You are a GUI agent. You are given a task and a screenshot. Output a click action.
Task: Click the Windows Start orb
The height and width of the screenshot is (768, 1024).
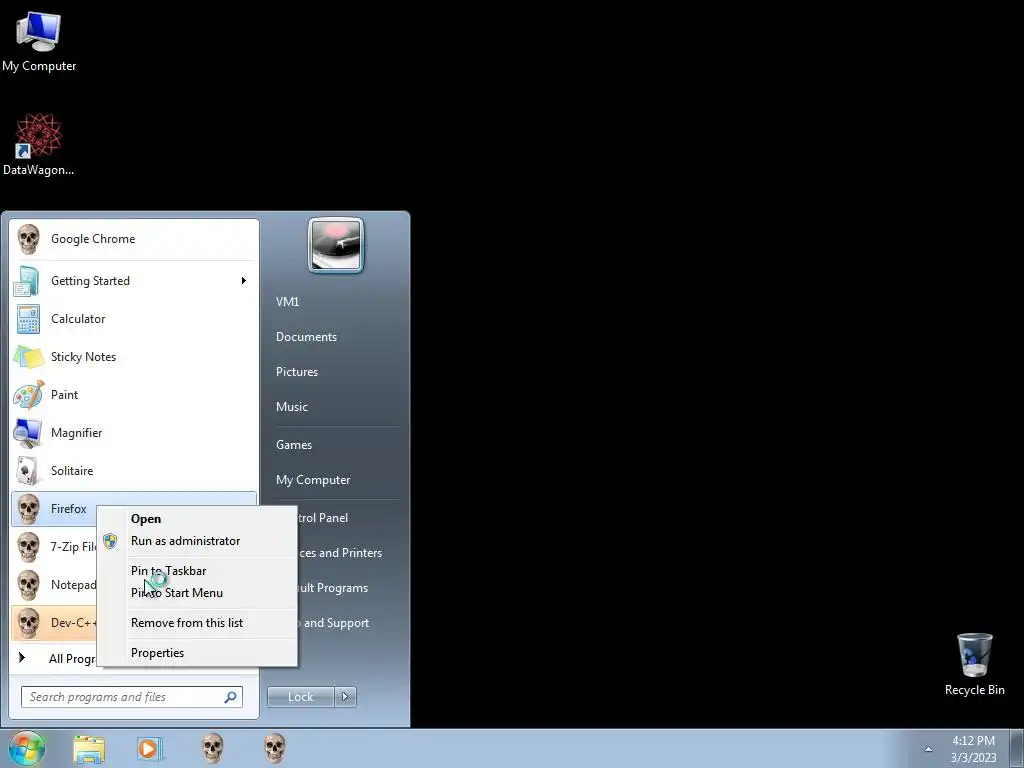27,748
